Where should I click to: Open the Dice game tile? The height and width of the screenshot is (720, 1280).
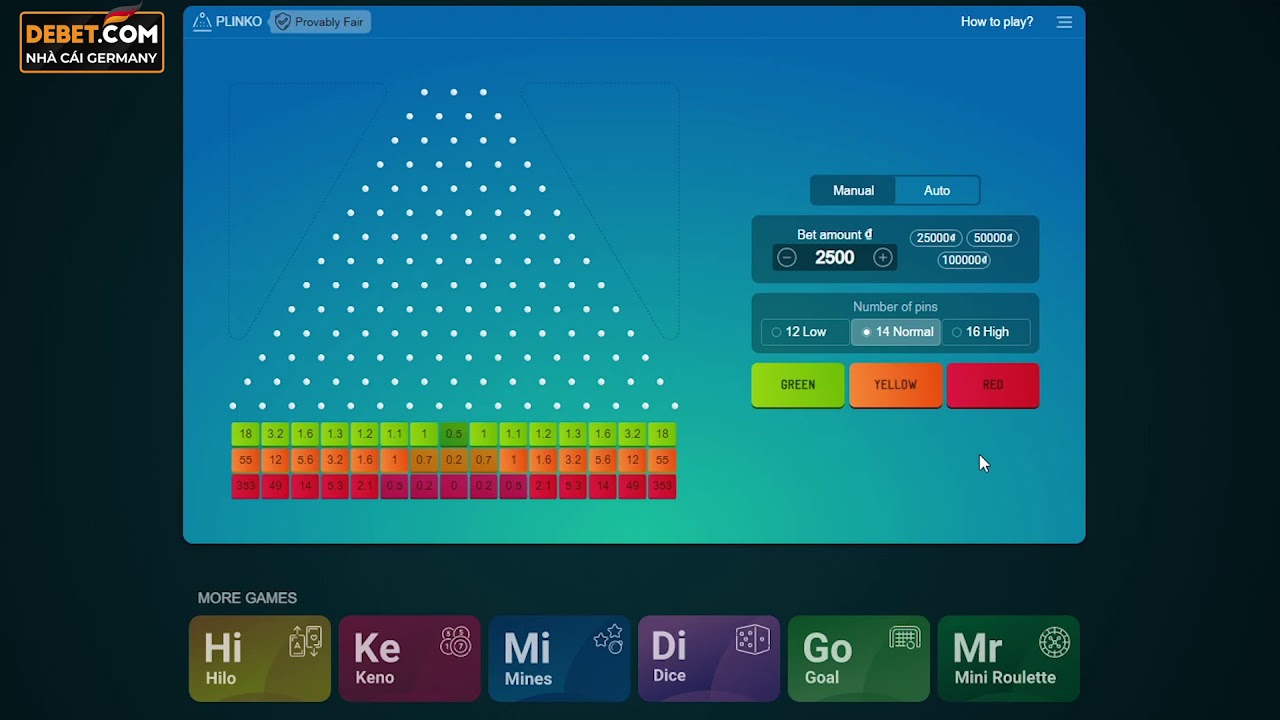[709, 658]
